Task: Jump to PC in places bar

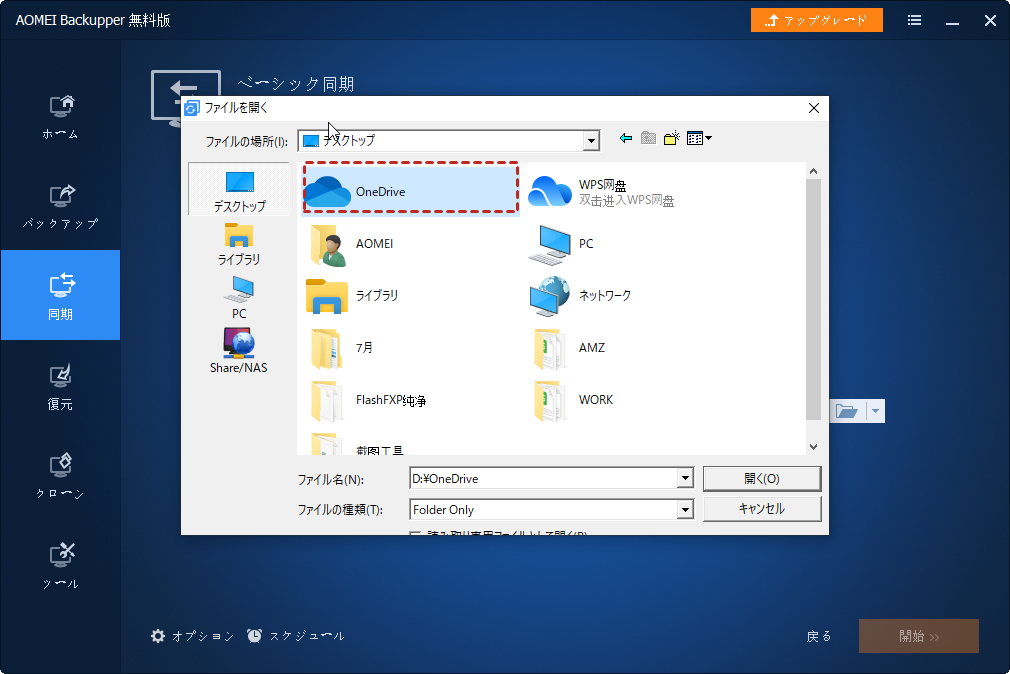Action: pos(239,298)
